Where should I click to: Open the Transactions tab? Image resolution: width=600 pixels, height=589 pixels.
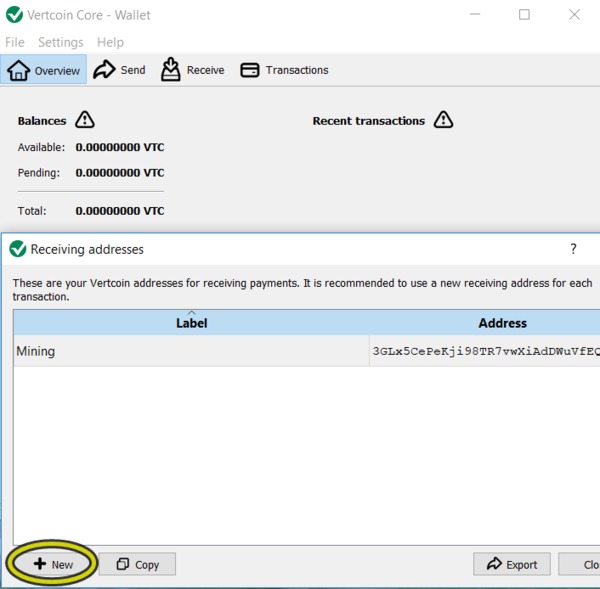[284, 70]
